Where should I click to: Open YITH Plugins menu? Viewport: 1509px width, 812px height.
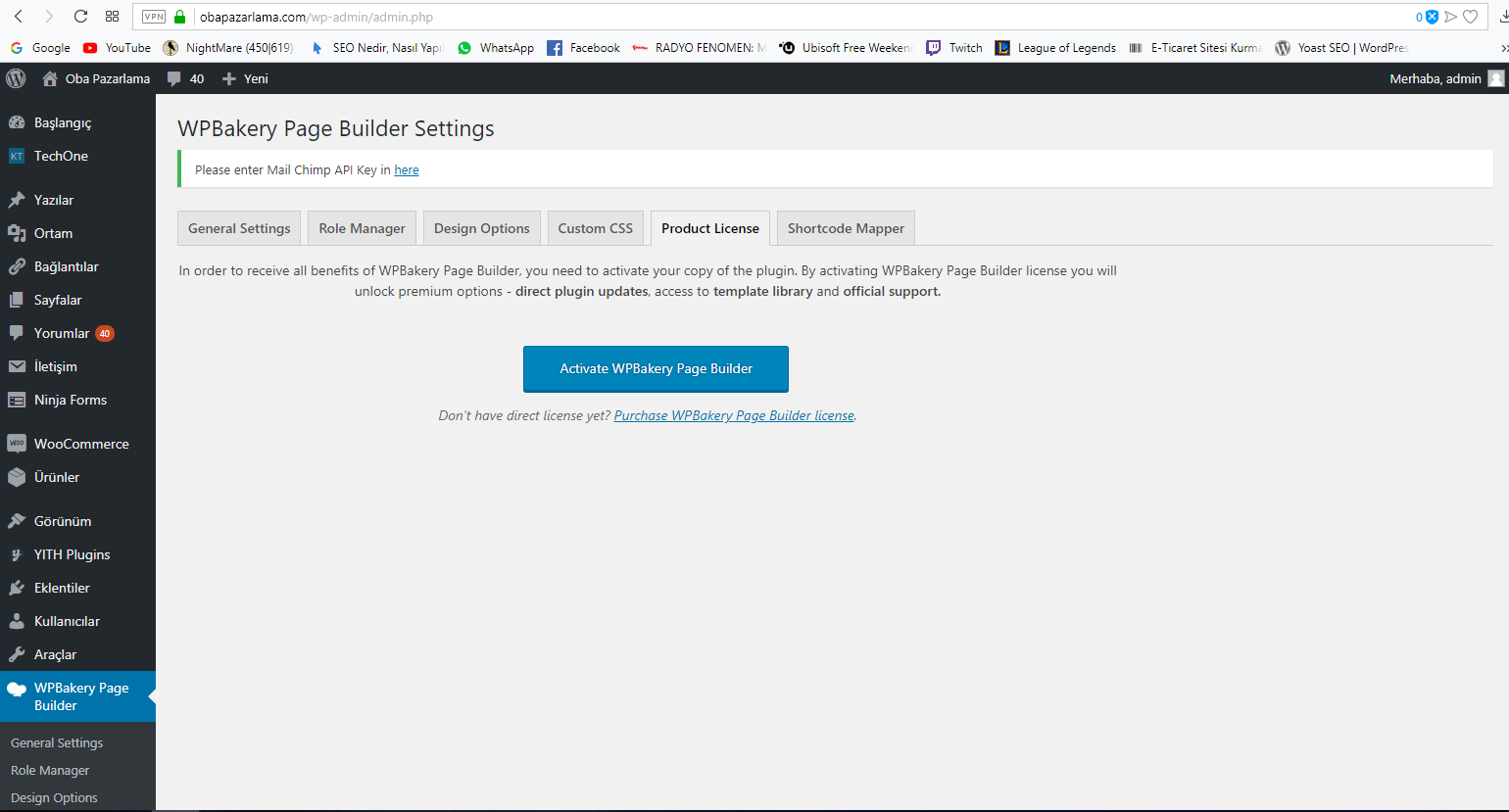click(77, 554)
